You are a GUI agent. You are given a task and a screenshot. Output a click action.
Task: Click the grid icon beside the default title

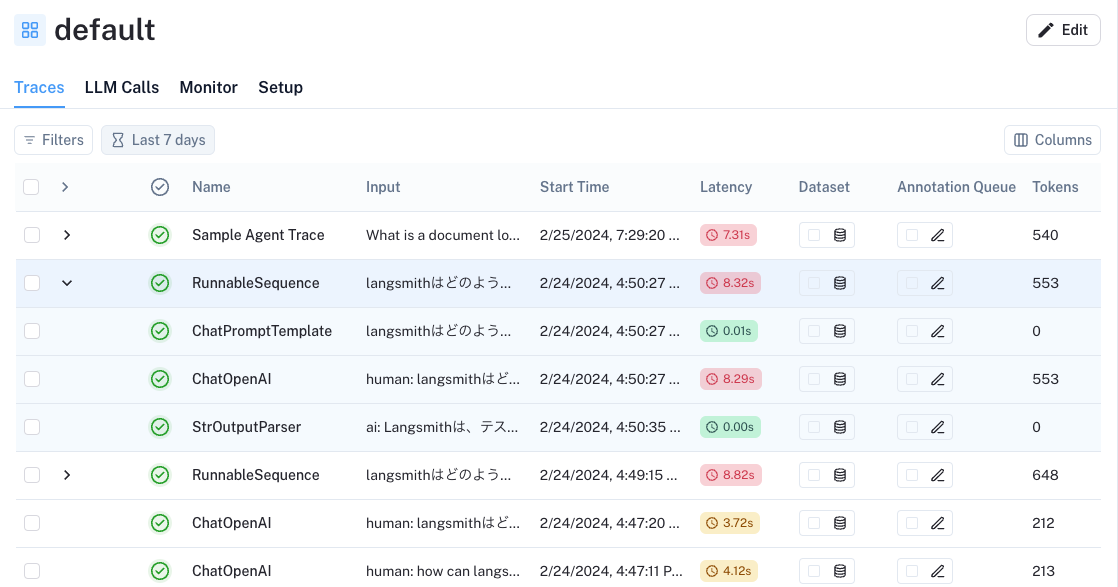point(30,30)
